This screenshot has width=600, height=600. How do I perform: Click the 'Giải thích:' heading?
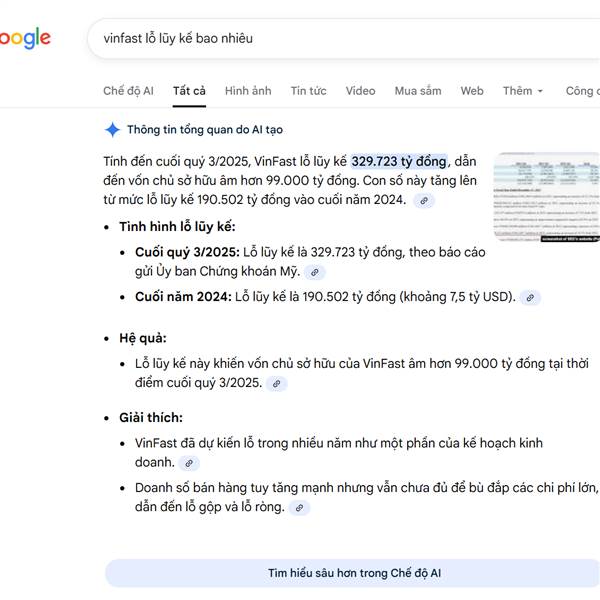coord(151,417)
